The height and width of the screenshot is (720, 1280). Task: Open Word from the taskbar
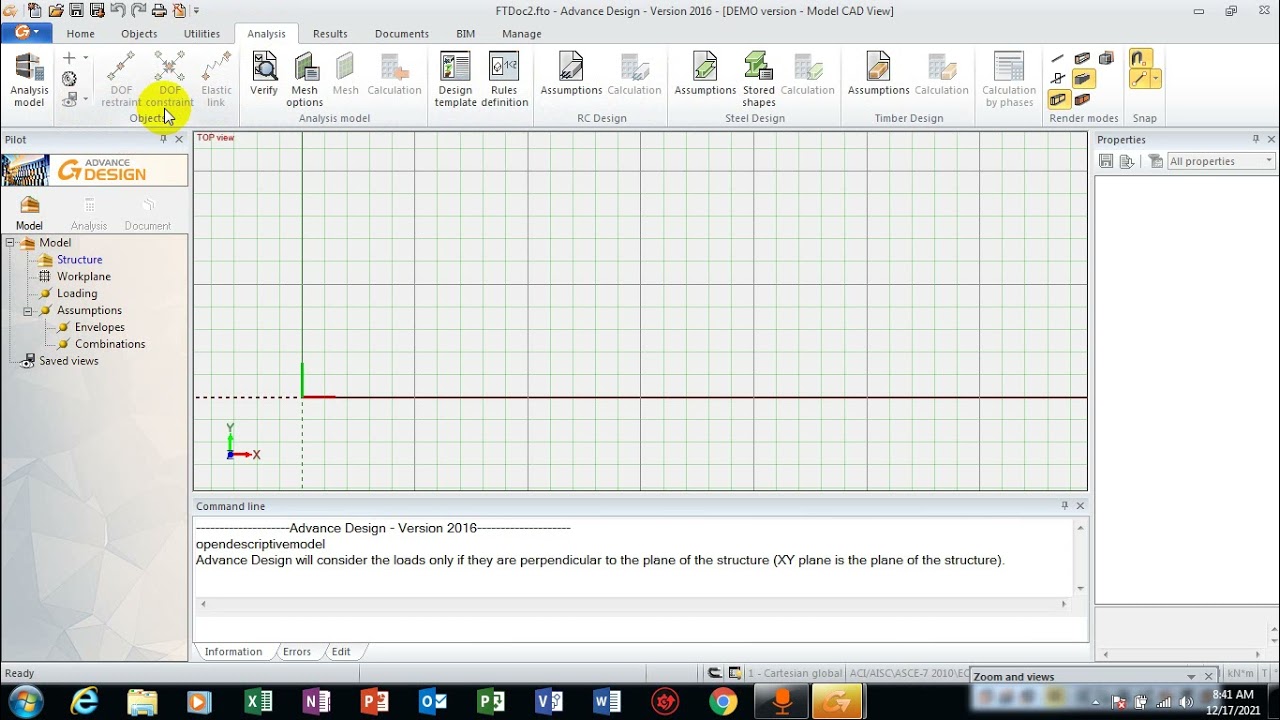pyautogui.click(x=607, y=702)
